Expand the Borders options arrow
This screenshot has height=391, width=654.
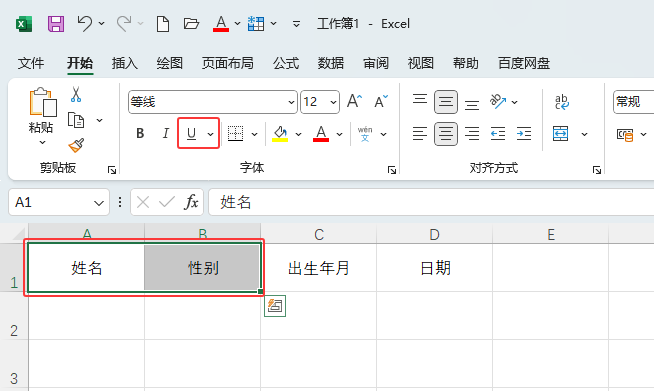254,134
